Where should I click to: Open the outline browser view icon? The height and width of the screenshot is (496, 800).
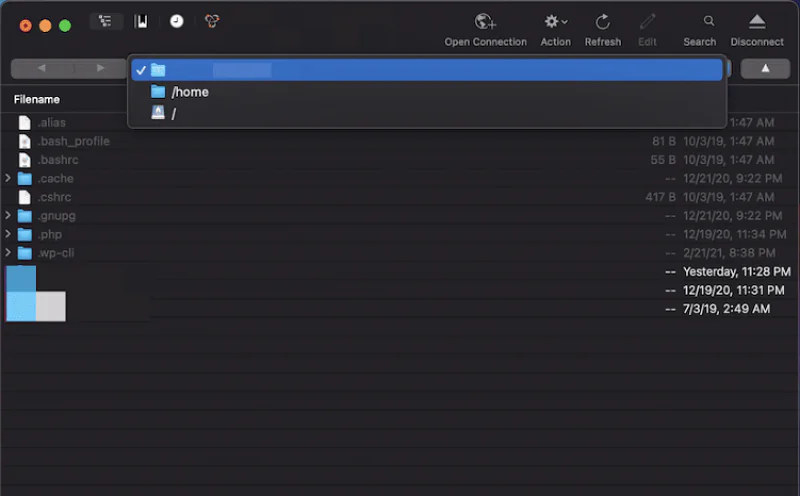pyautogui.click(x=106, y=21)
